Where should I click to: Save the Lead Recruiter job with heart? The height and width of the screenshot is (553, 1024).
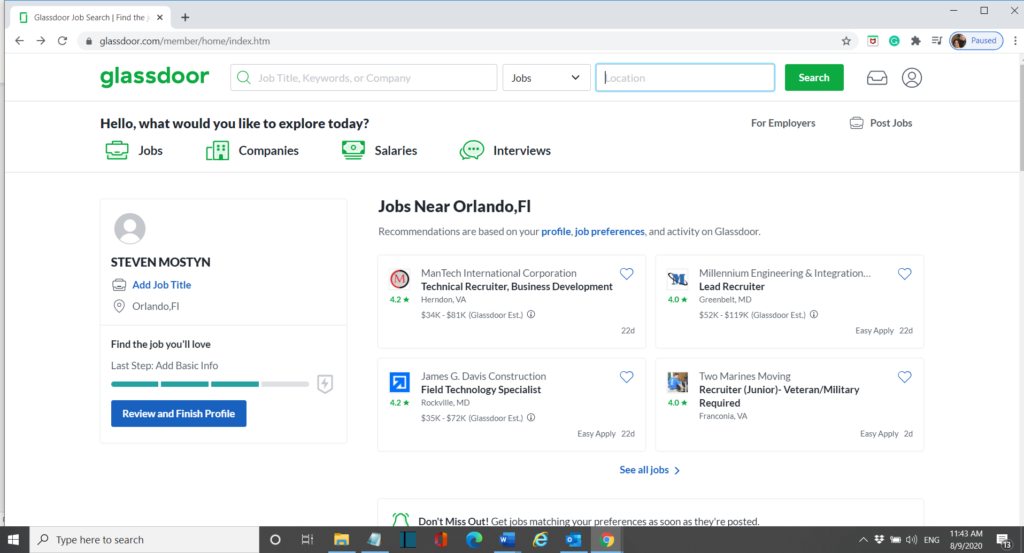click(904, 274)
